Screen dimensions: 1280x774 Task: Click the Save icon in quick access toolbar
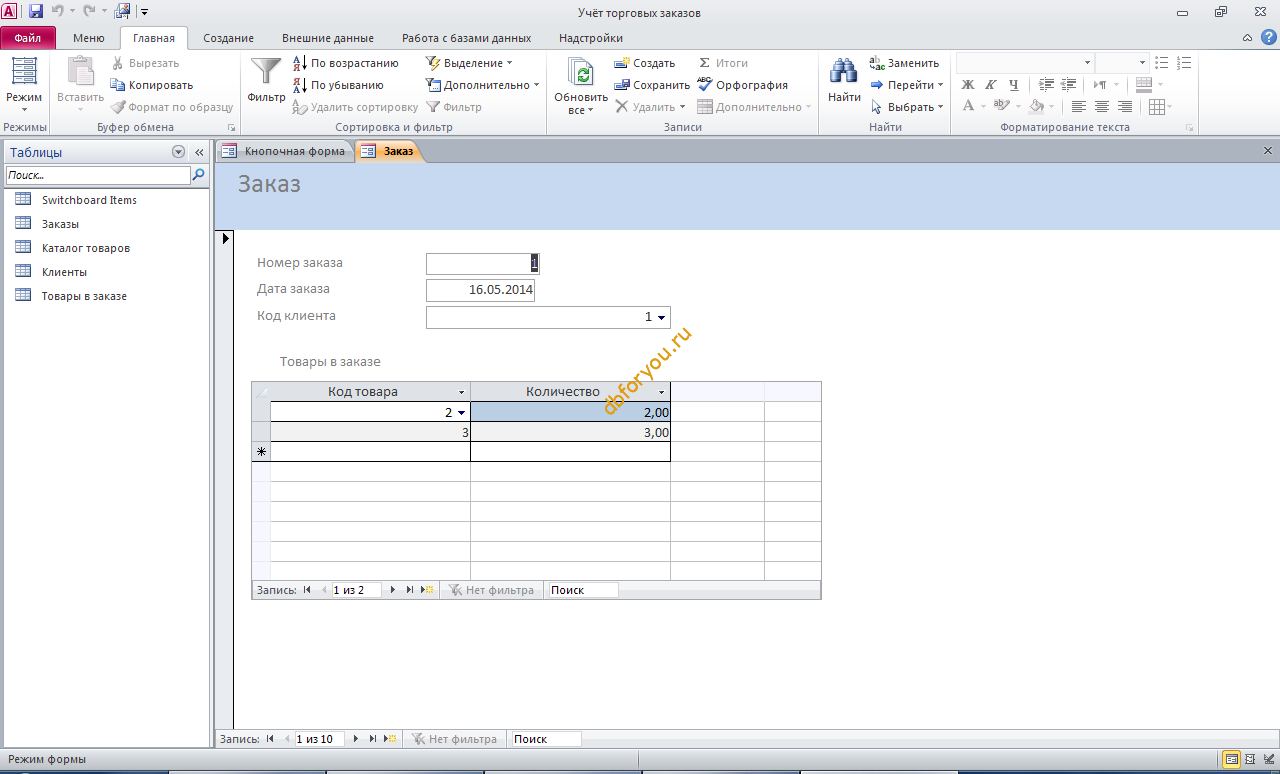pos(35,12)
